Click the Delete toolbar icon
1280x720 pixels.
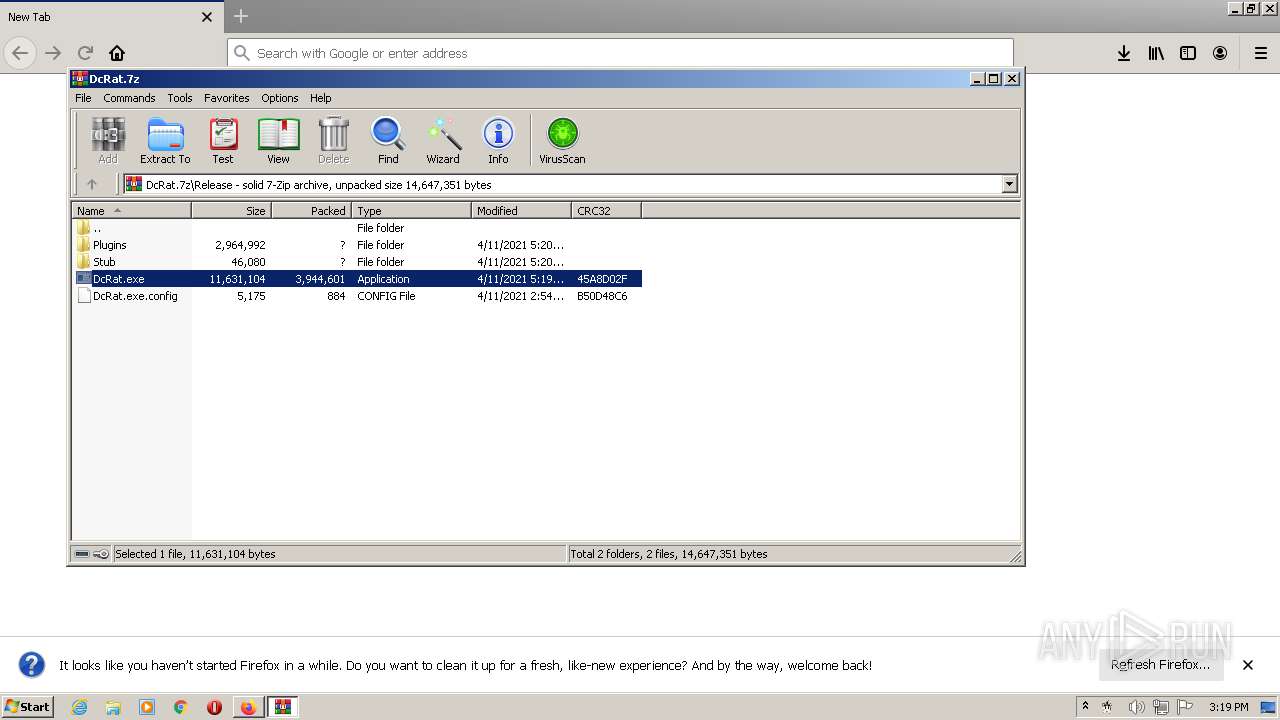tap(333, 140)
